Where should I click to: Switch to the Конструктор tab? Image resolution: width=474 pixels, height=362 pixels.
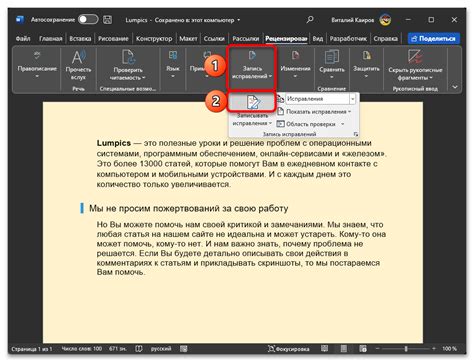tap(154, 39)
